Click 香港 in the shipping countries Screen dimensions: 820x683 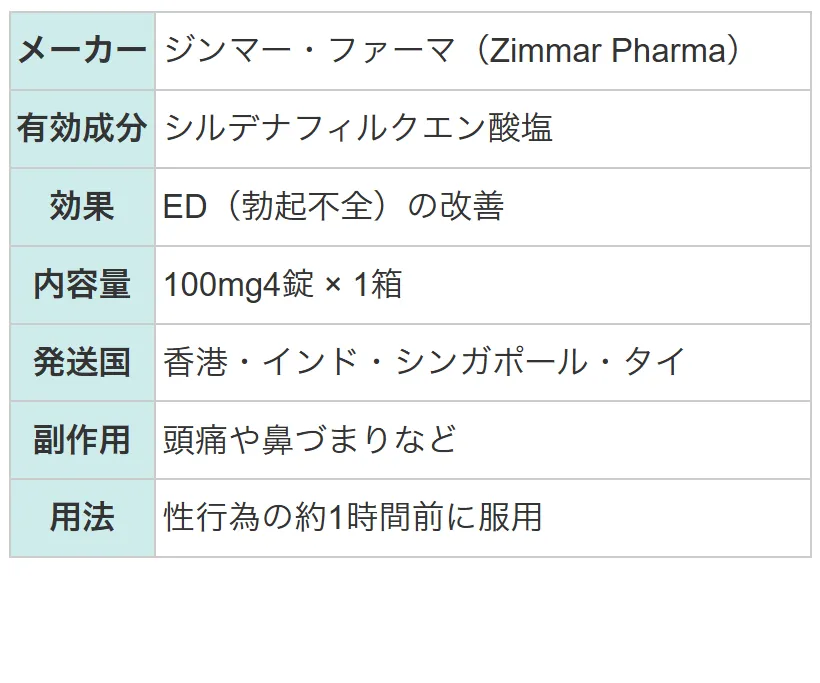[196, 362]
